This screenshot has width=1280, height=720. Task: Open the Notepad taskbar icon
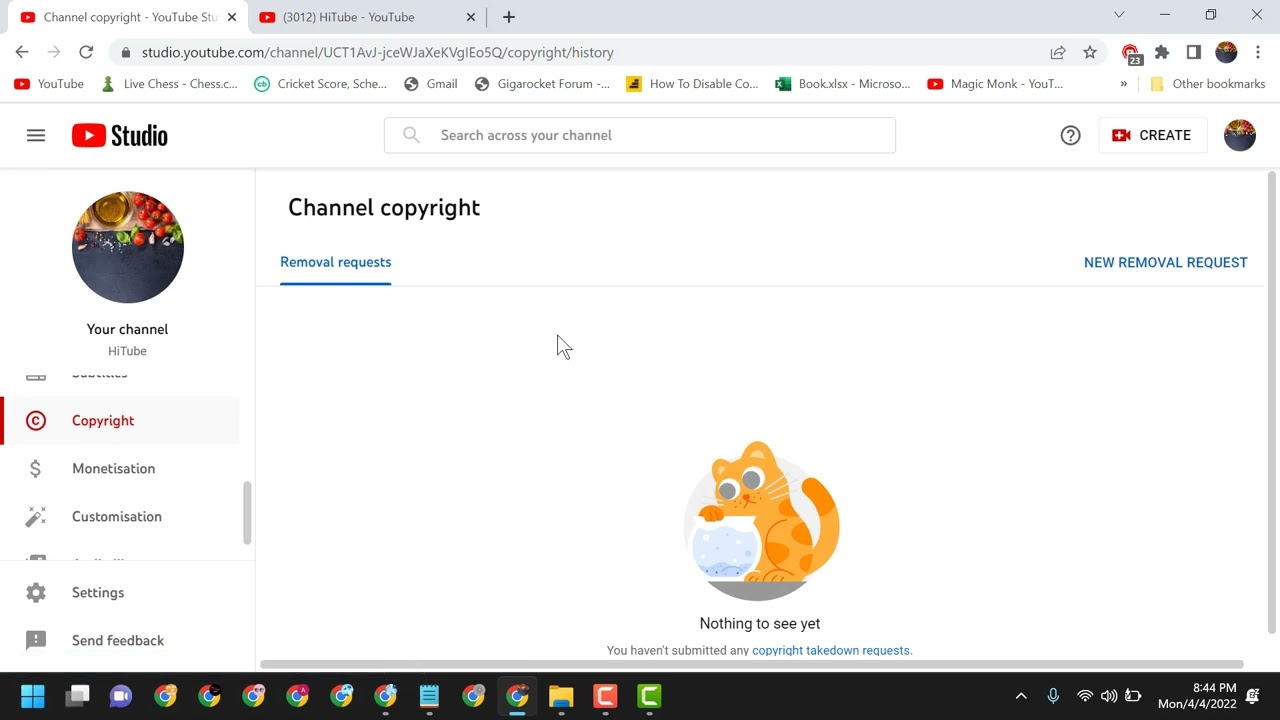(429, 696)
